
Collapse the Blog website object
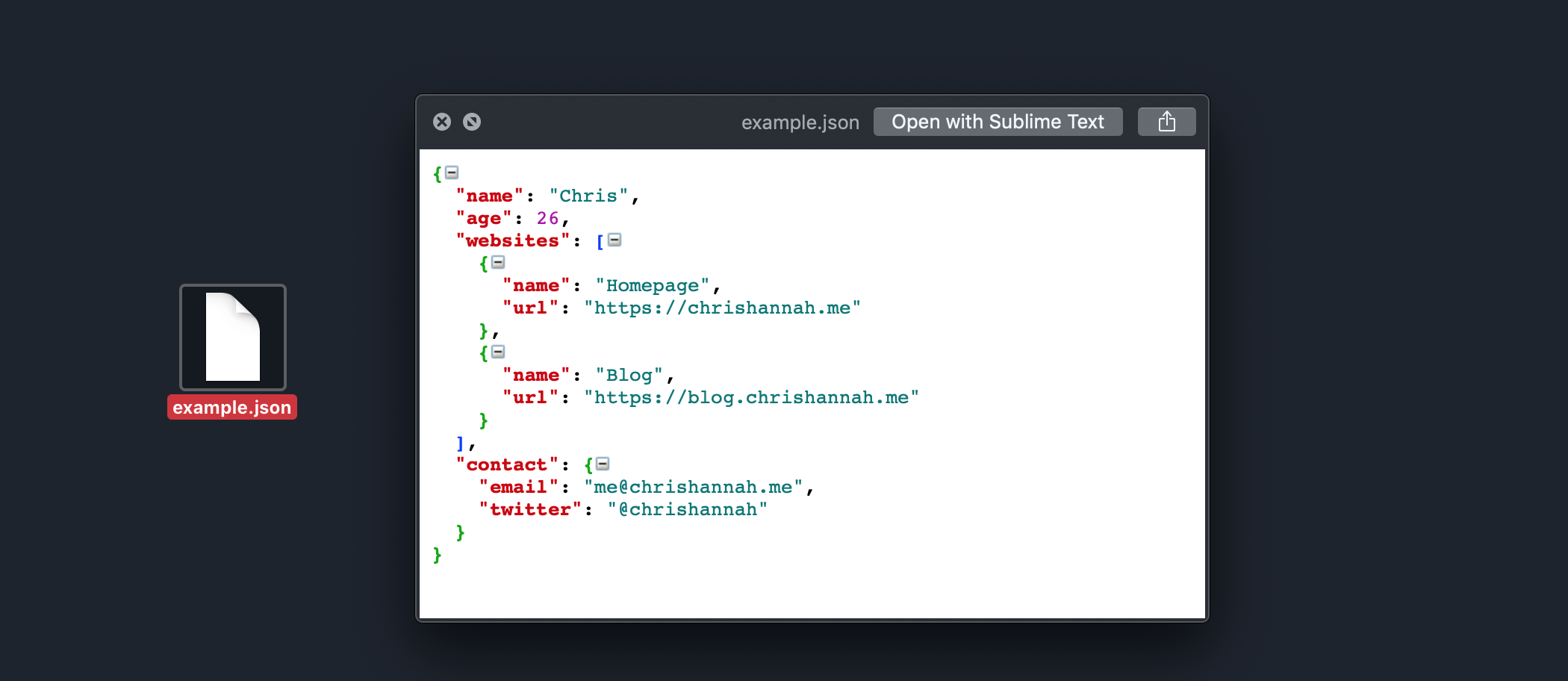click(498, 352)
